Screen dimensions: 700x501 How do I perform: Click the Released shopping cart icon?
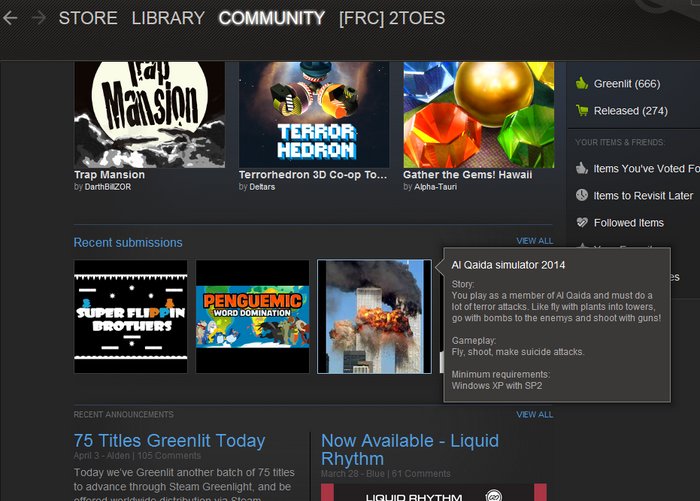coord(582,110)
